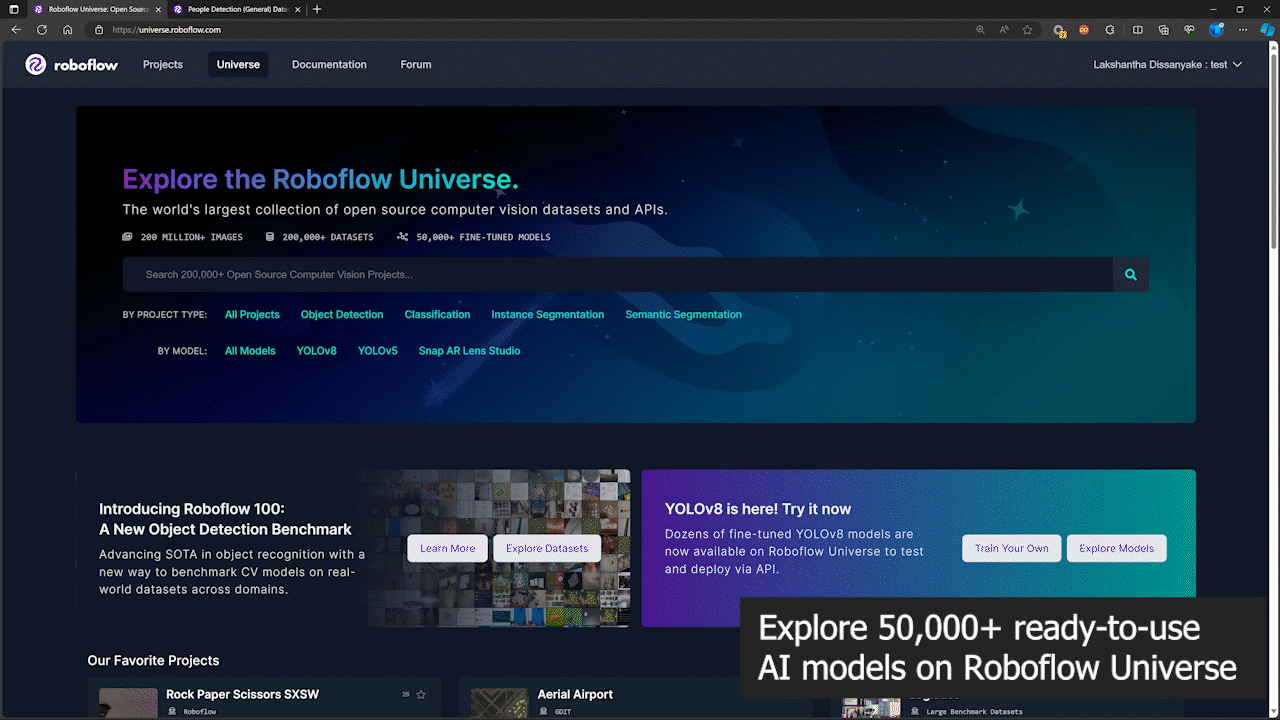Click Explore Datasets button
This screenshot has height=720, width=1280.
coord(547,548)
